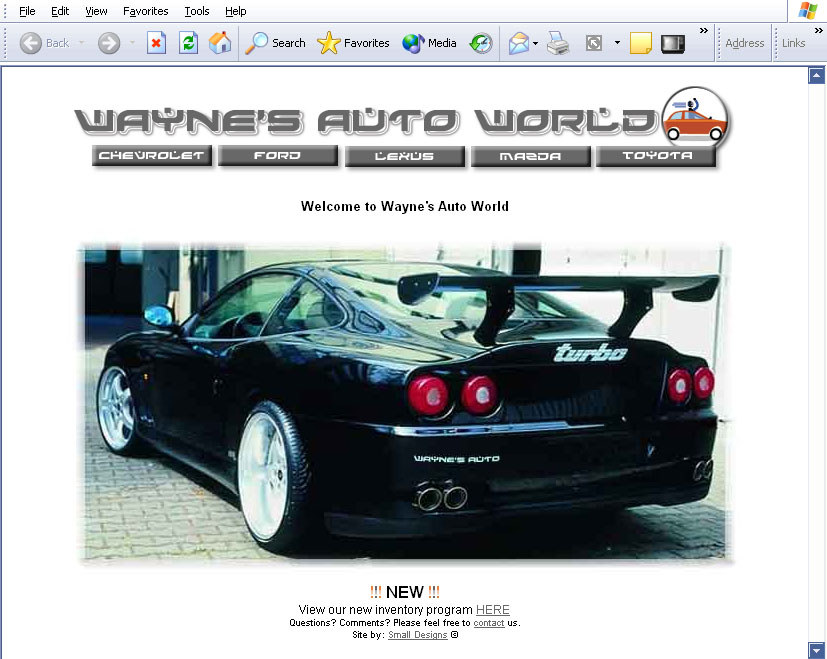Refresh the page with the Refresh icon
Viewport: 827px width, 659px height.
tap(188, 43)
